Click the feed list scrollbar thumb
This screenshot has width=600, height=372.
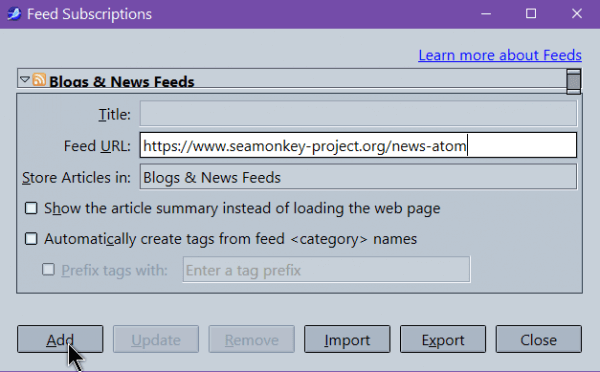[573, 81]
